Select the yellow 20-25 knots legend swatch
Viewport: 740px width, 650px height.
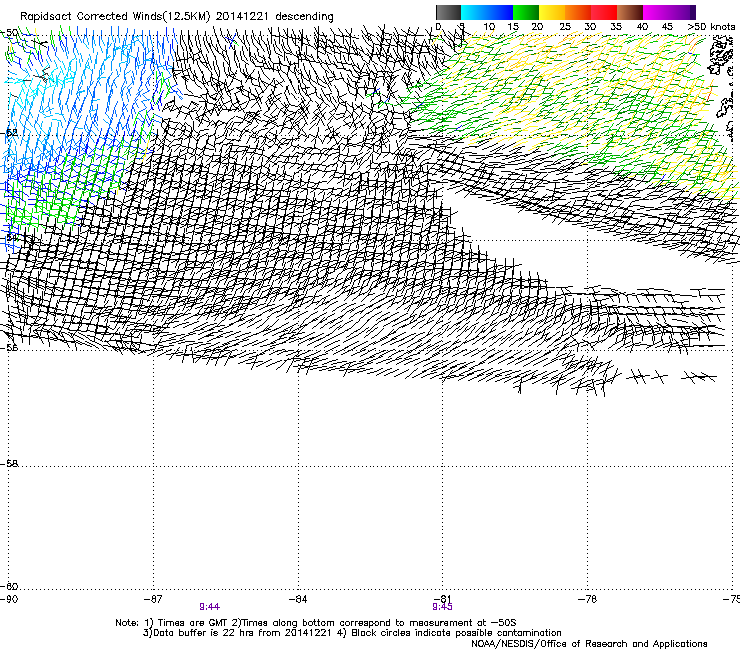click(x=552, y=12)
